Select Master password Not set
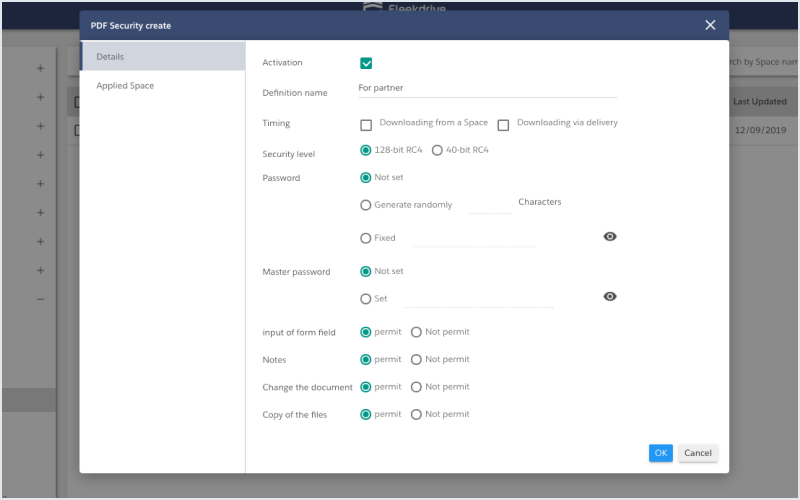The width and height of the screenshot is (800, 500). click(365, 271)
